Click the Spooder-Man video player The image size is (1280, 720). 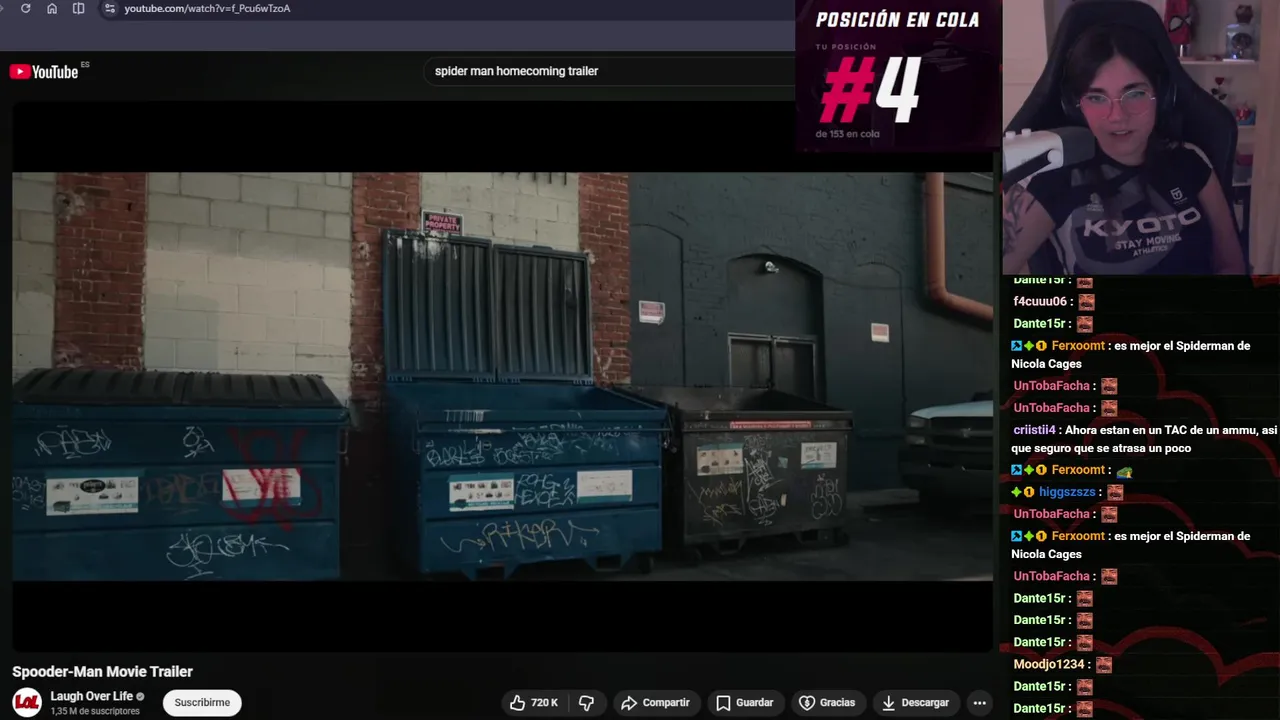[502, 376]
